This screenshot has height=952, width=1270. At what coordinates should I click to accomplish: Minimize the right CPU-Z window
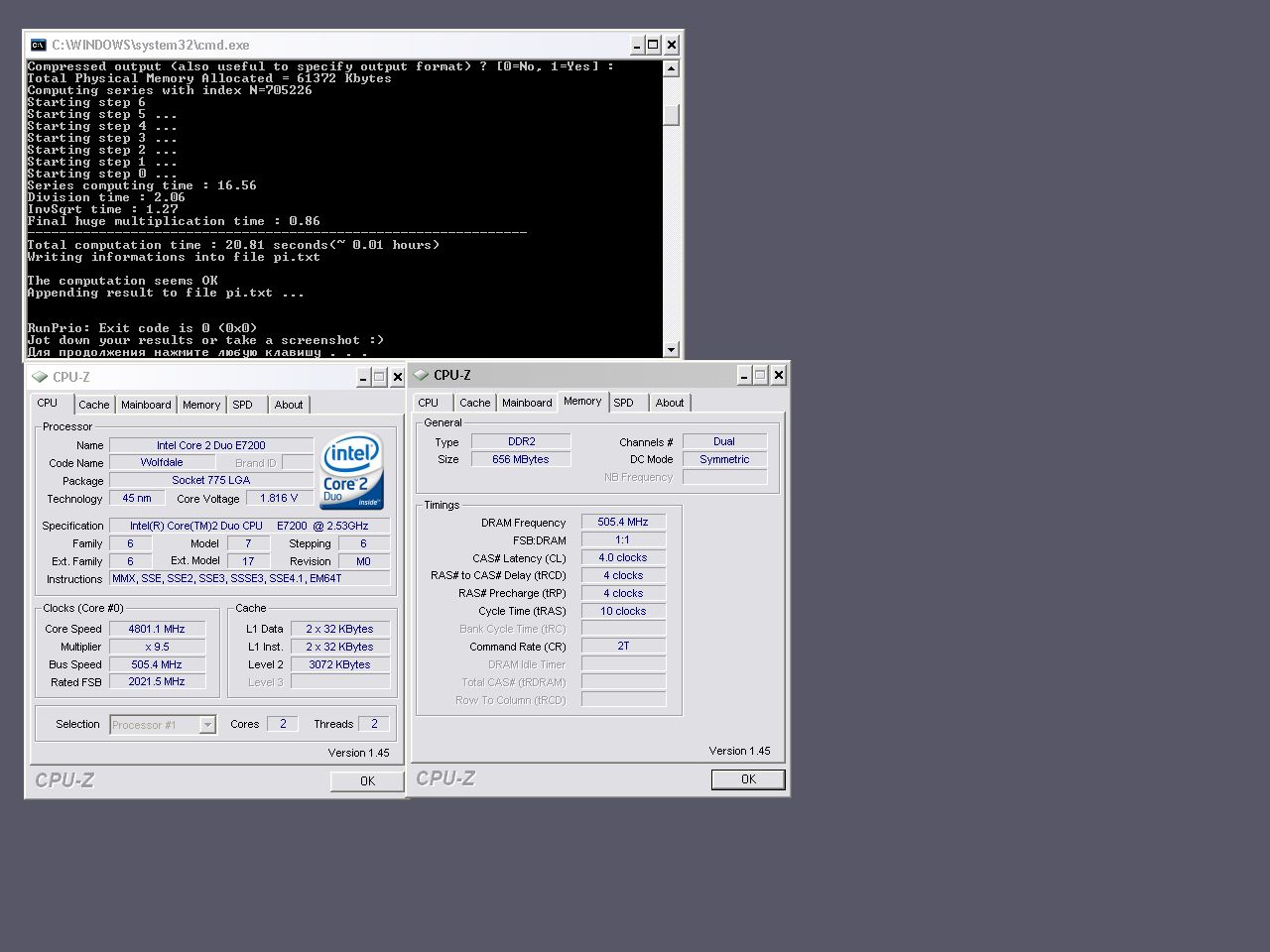744,375
